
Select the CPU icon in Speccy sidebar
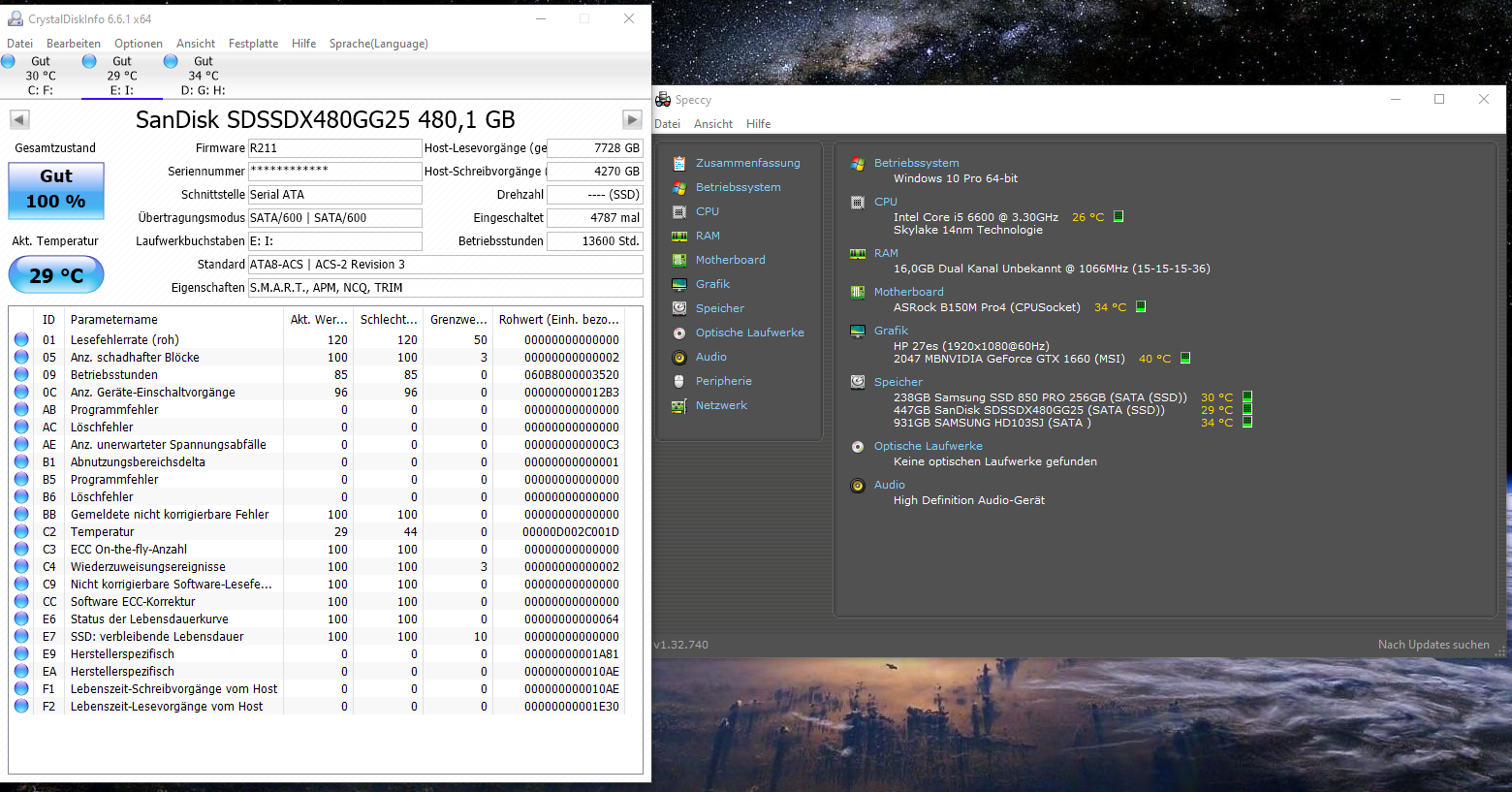point(678,211)
